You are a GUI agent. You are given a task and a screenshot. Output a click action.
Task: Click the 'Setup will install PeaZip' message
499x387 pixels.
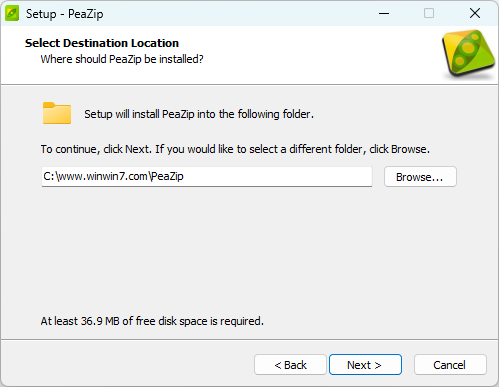click(x=199, y=114)
